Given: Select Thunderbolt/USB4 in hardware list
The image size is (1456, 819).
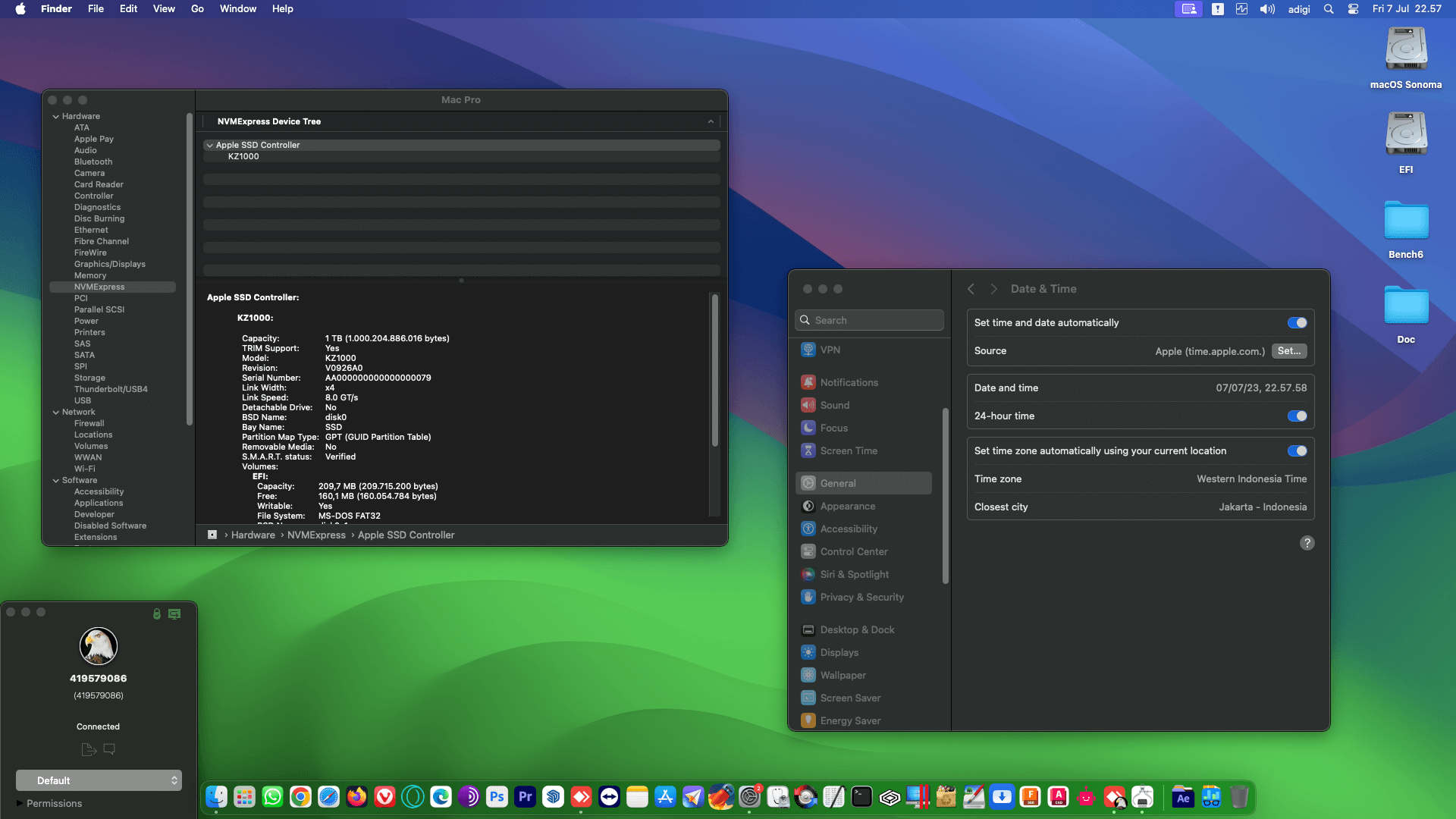Looking at the screenshot, I should tap(111, 390).
